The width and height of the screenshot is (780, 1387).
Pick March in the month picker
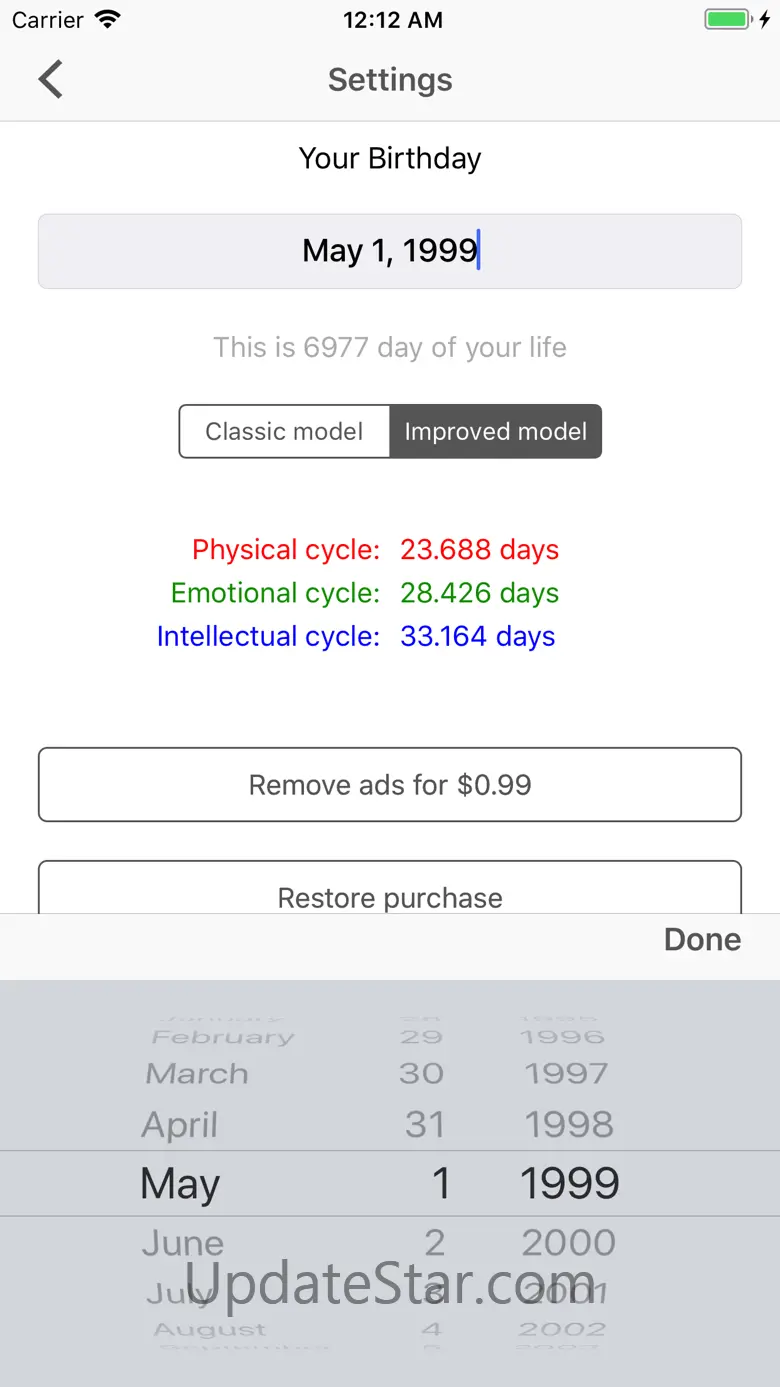tap(197, 1074)
